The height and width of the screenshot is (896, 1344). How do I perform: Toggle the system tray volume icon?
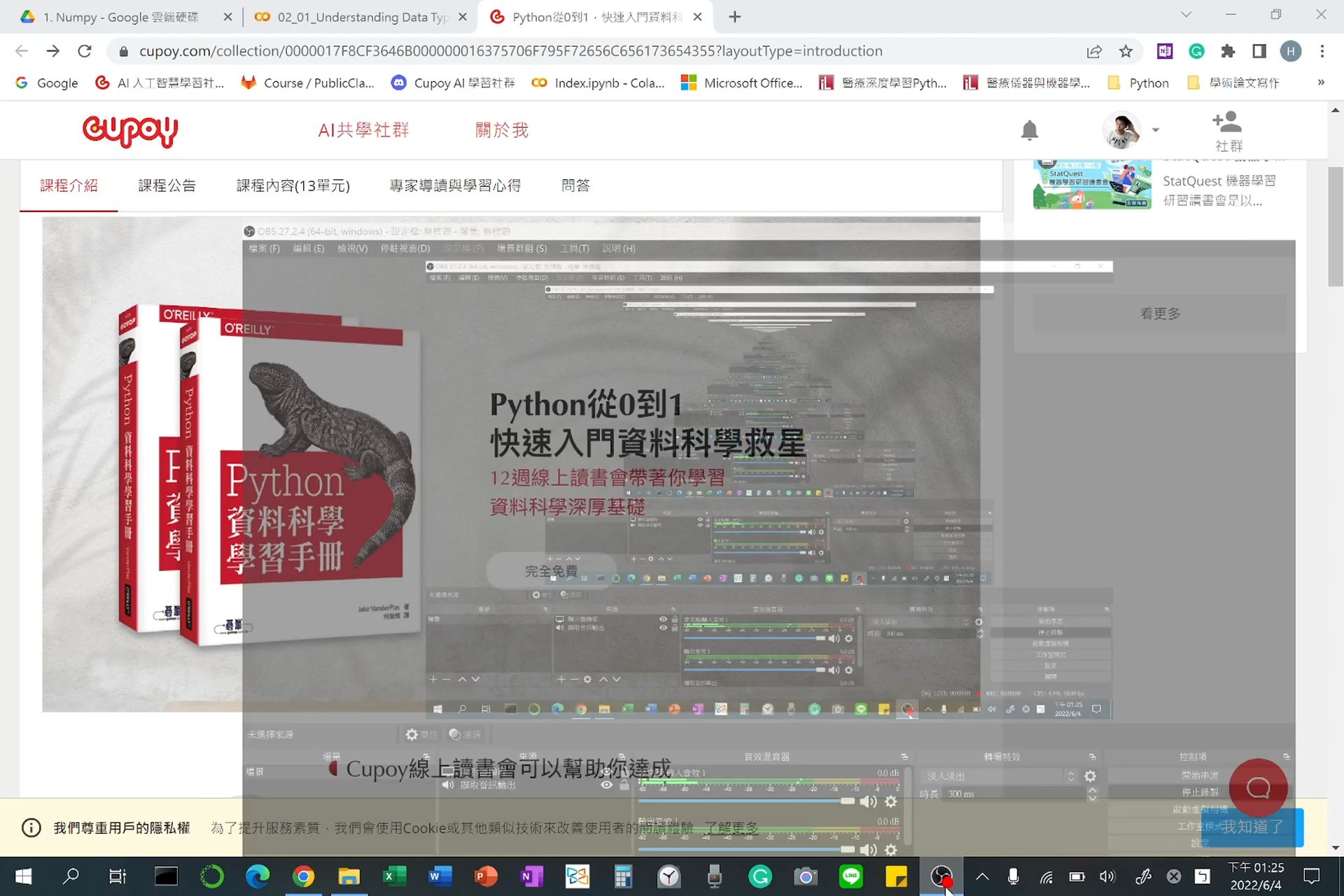coord(1107,876)
